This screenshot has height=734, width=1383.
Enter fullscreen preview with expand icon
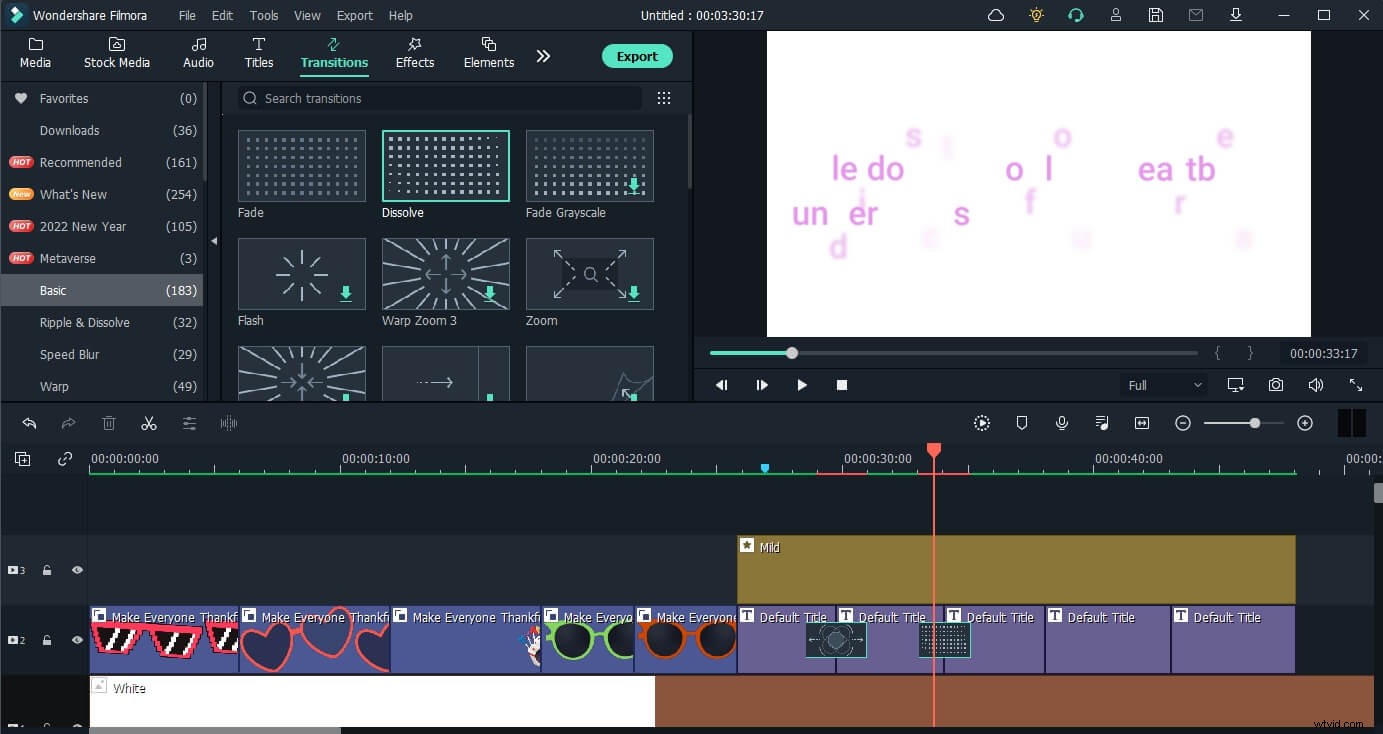pyautogui.click(x=1356, y=385)
